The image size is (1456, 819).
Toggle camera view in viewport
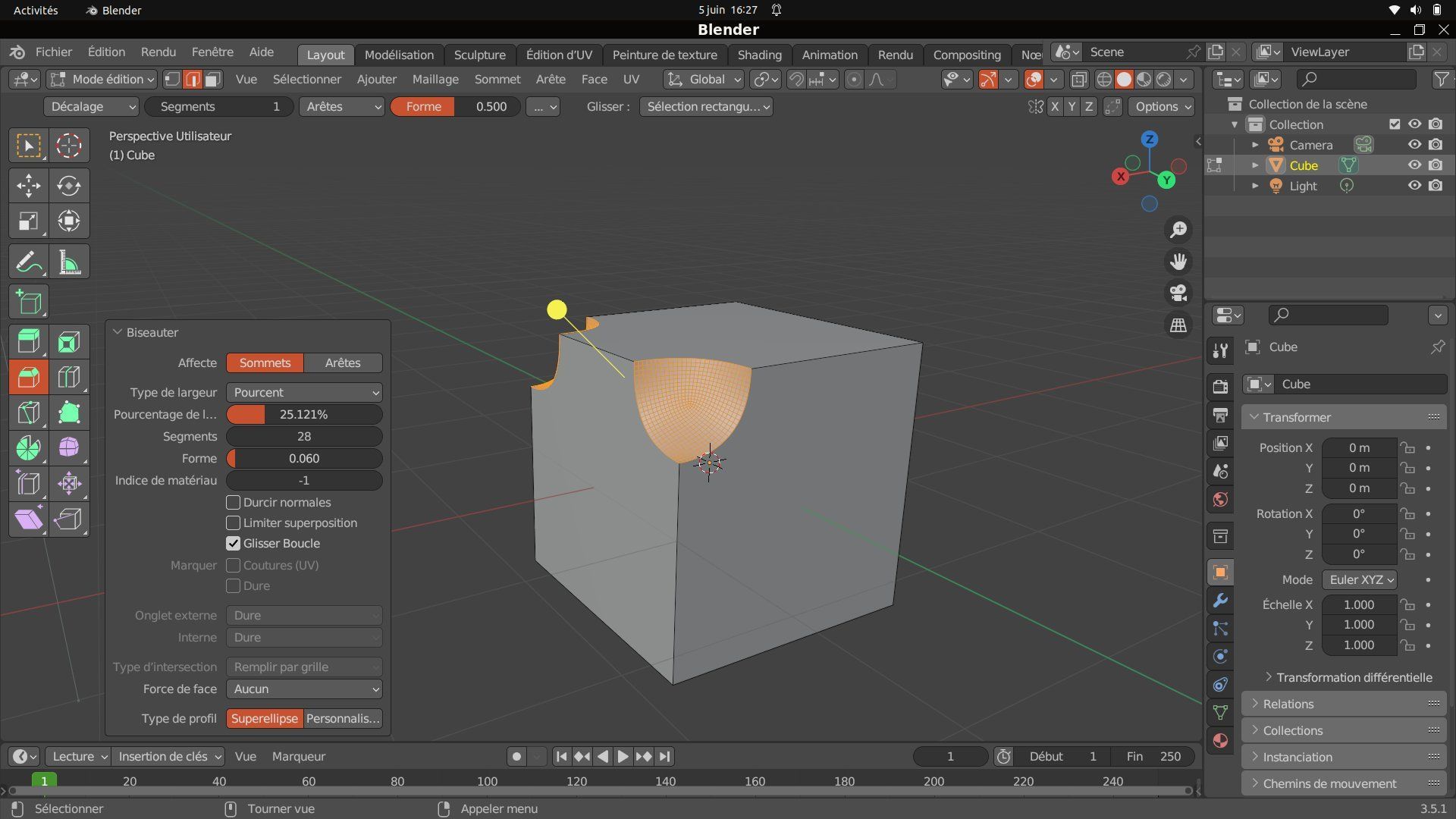click(1178, 293)
